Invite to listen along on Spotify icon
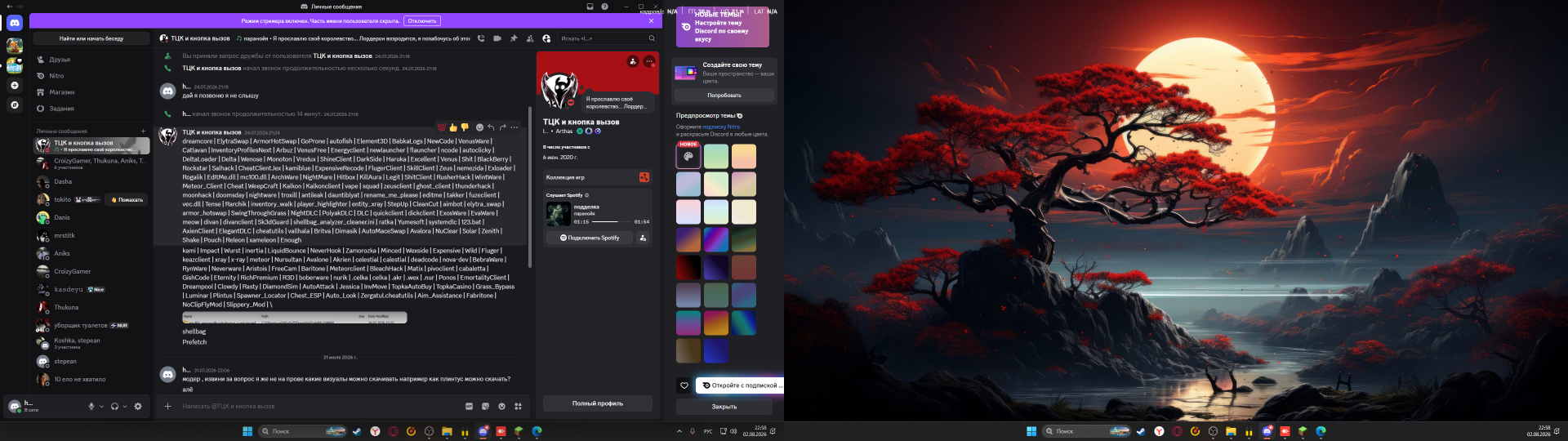The height and width of the screenshot is (441, 1568). [x=643, y=238]
